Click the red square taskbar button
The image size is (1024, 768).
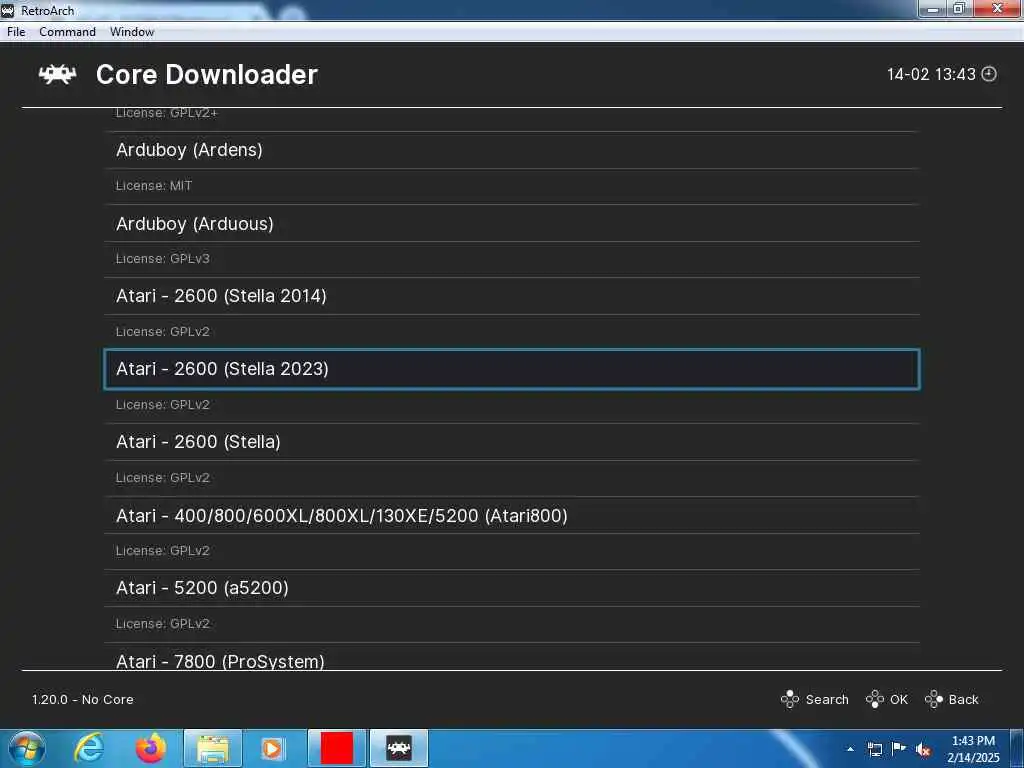(337, 748)
